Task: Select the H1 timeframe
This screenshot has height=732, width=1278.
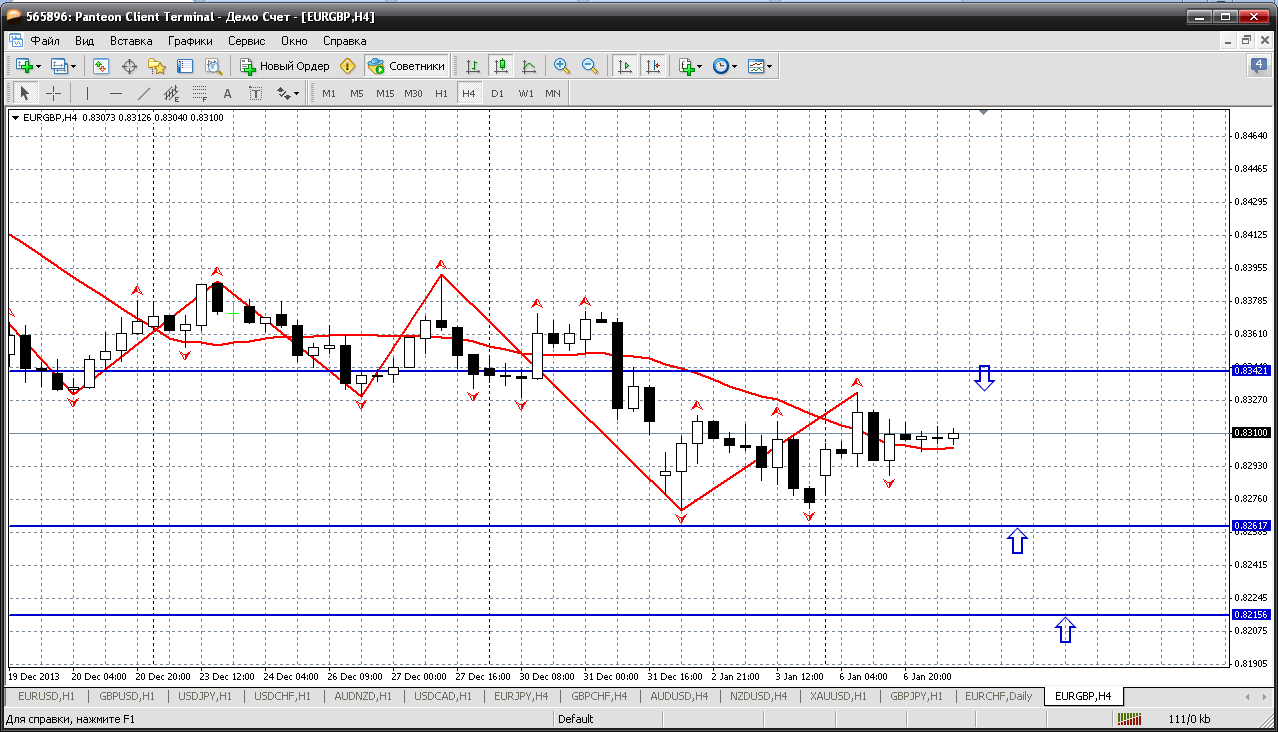Action: point(441,93)
